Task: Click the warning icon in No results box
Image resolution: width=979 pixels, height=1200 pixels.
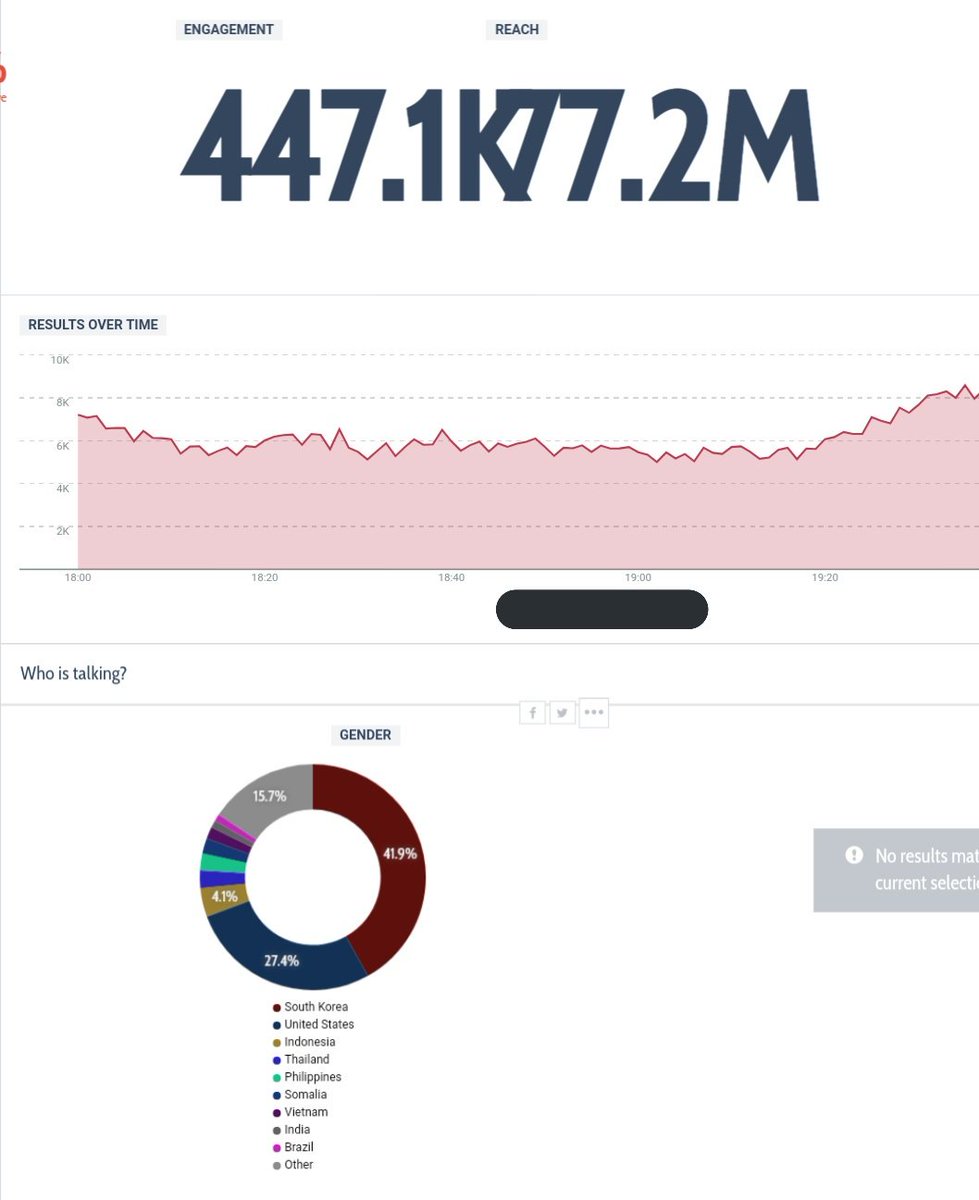Action: tap(854, 855)
